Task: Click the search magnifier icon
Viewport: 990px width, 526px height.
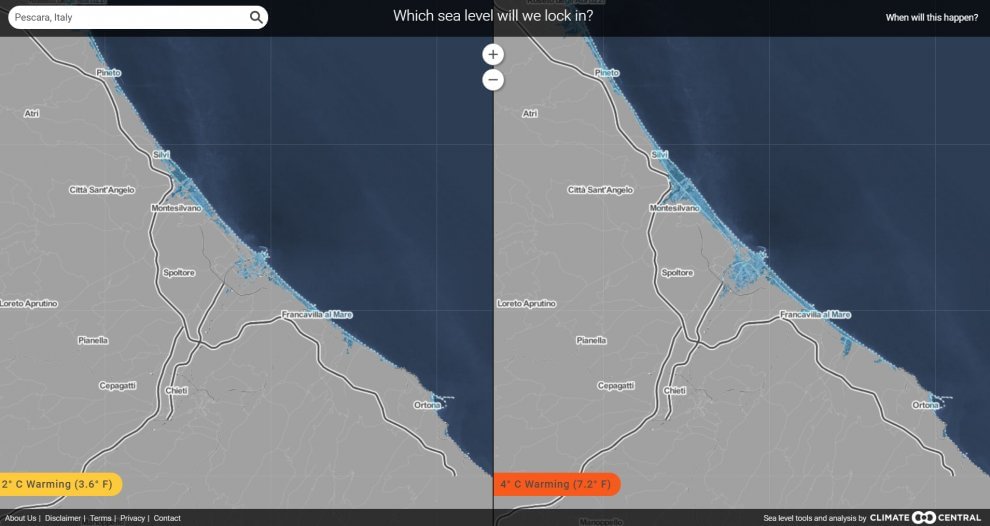Action: click(256, 17)
